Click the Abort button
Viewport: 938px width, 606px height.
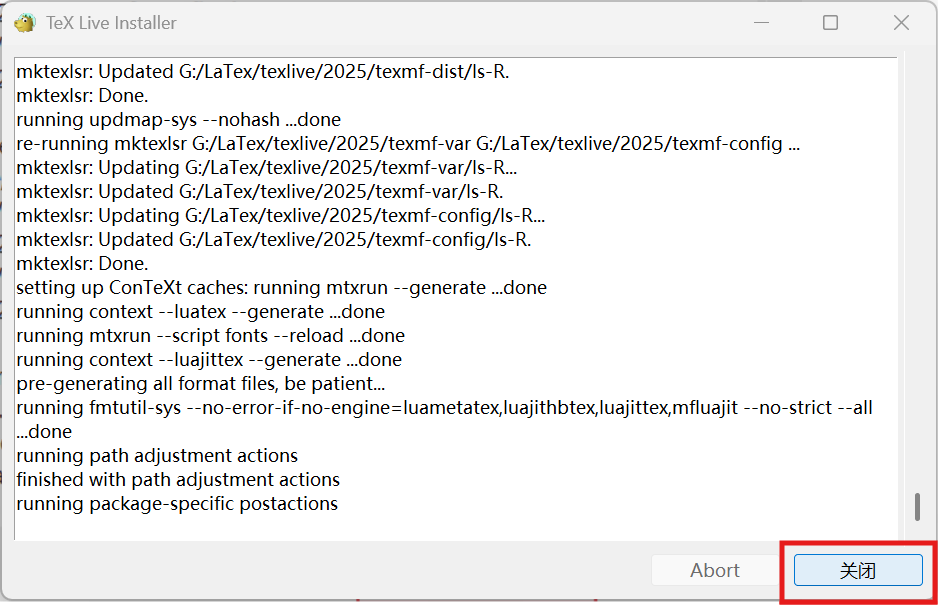pyautogui.click(x=714, y=570)
